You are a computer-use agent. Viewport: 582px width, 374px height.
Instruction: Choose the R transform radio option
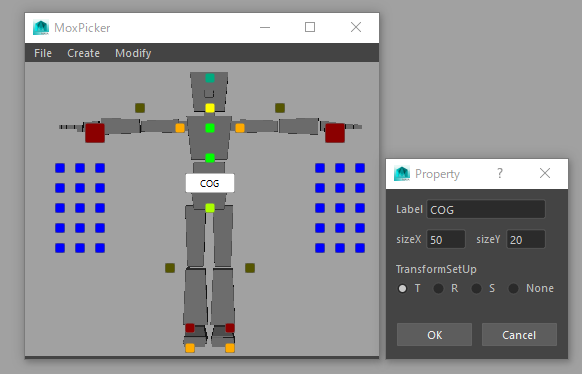(x=438, y=288)
